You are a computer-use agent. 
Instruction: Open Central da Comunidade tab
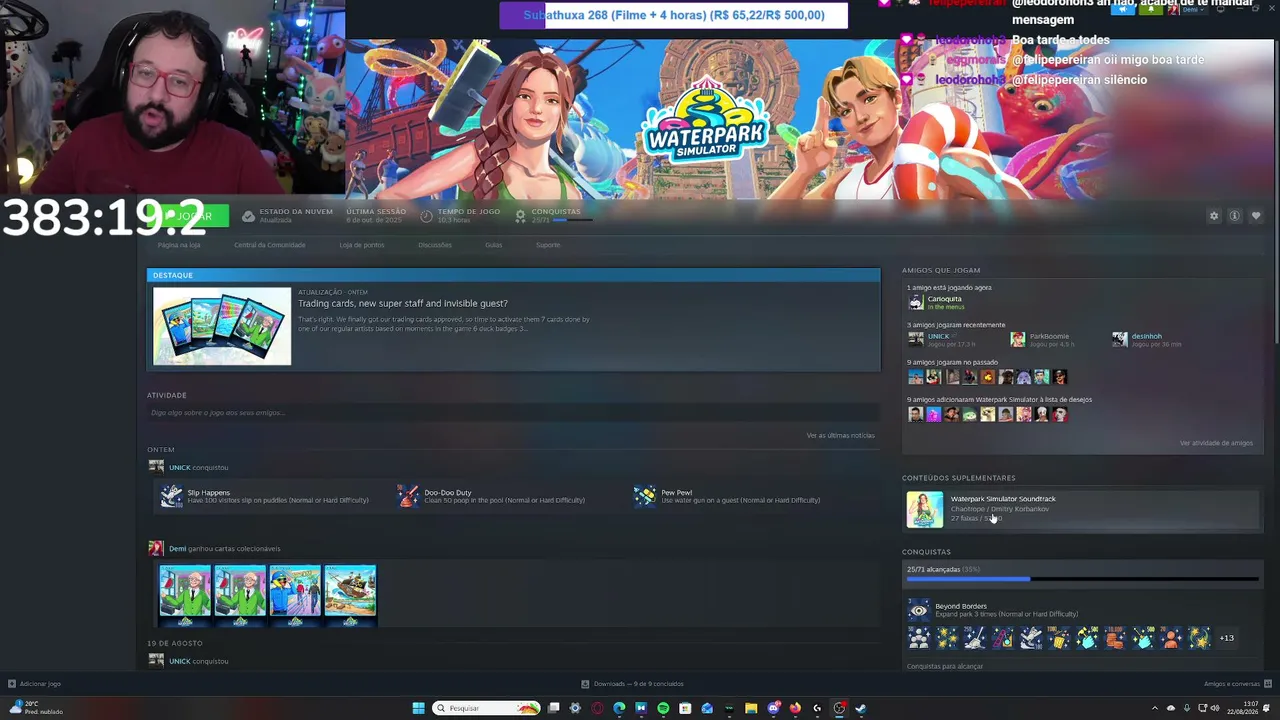[x=270, y=245]
